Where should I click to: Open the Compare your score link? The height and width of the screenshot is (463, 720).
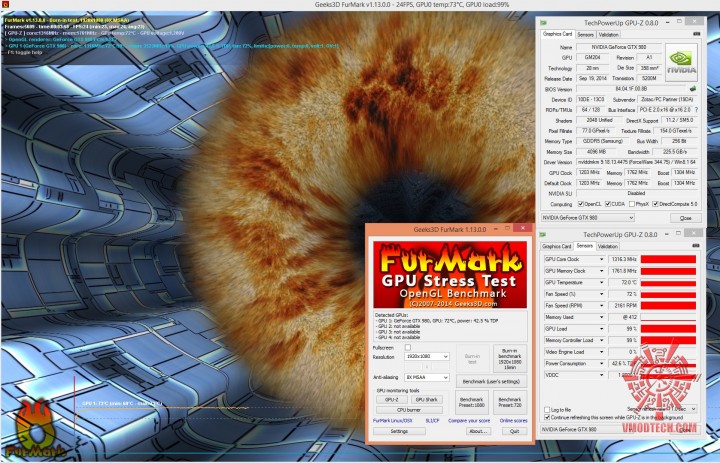click(469, 421)
